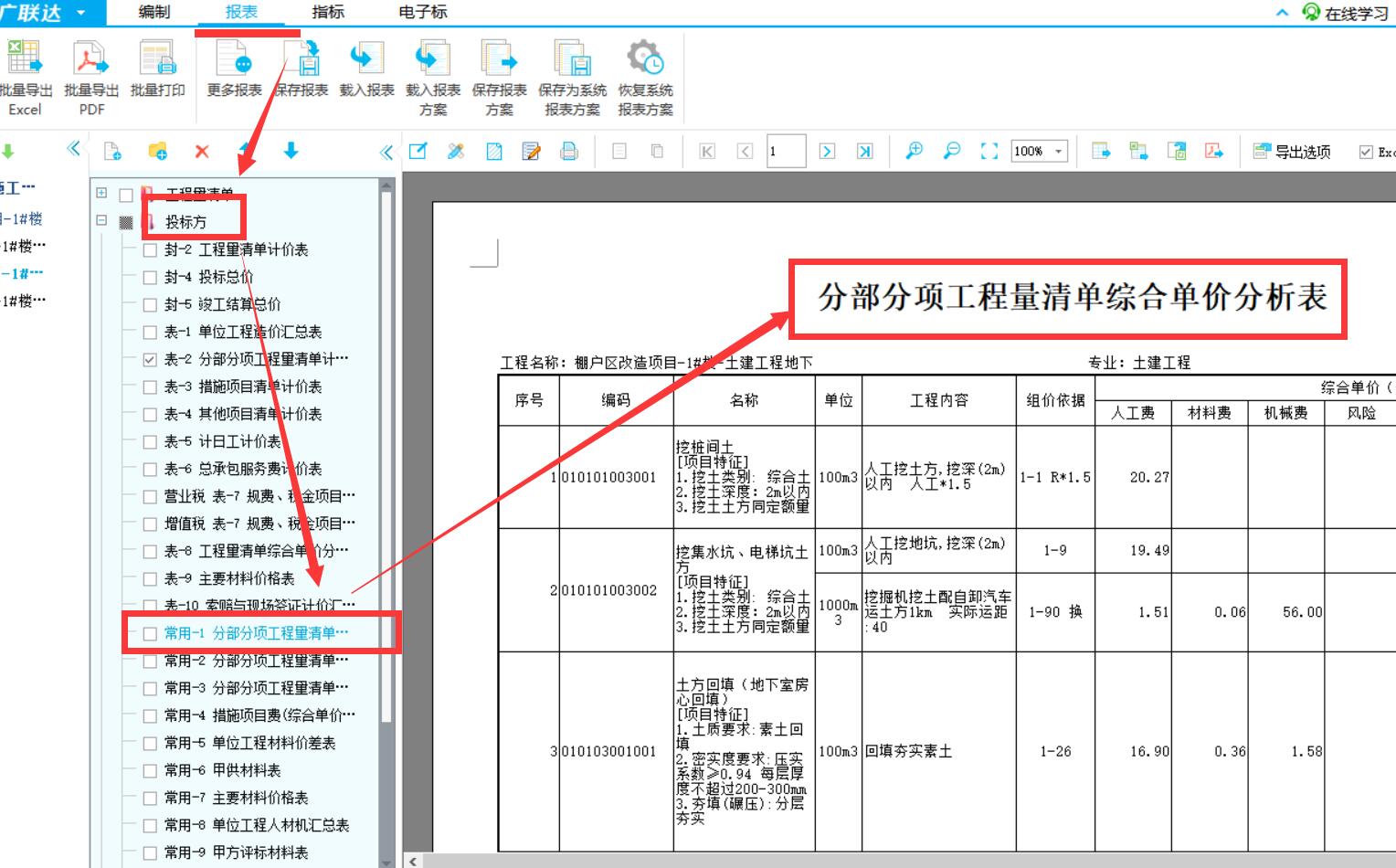Select 常用-2 分部分项工程量清单 report
The height and width of the screenshot is (868, 1396).
(256, 661)
